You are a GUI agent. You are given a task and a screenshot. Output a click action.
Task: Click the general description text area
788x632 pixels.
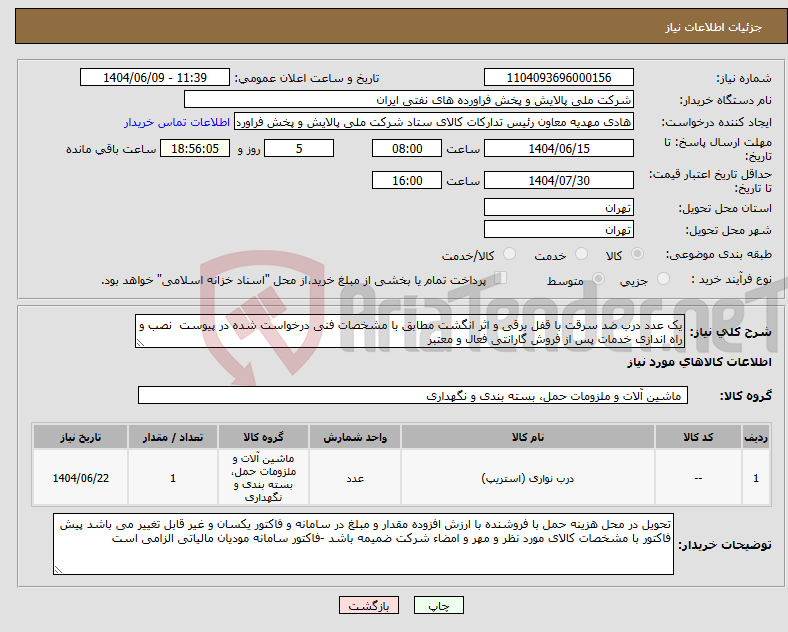410,332
